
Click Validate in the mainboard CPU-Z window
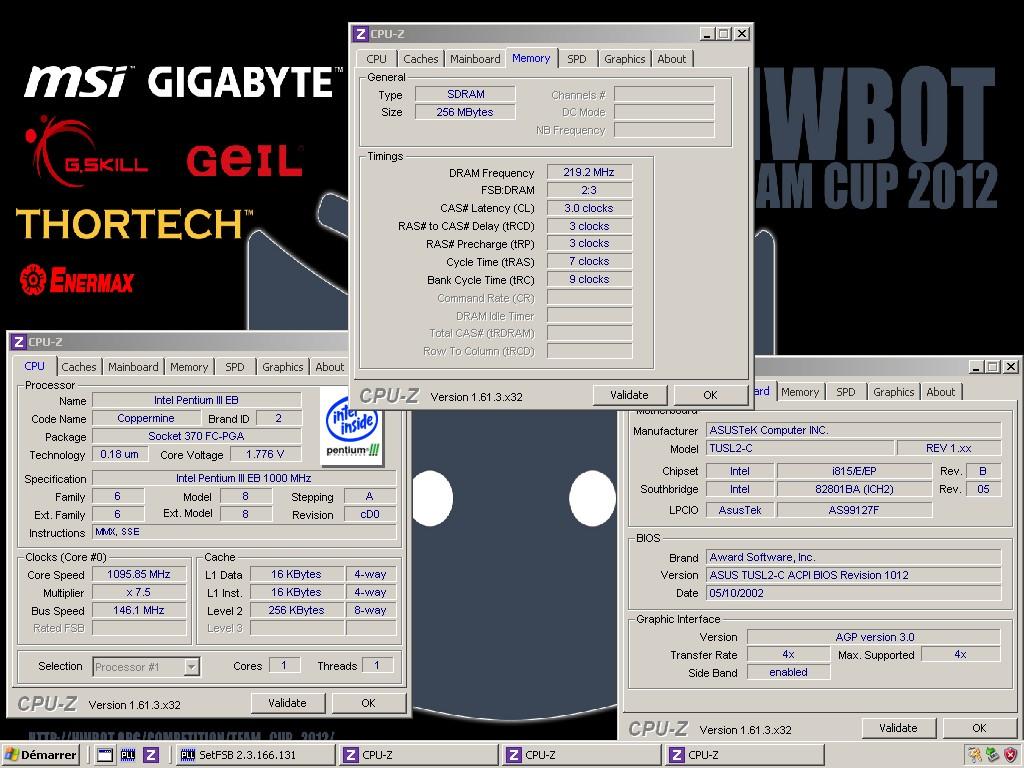[899, 728]
